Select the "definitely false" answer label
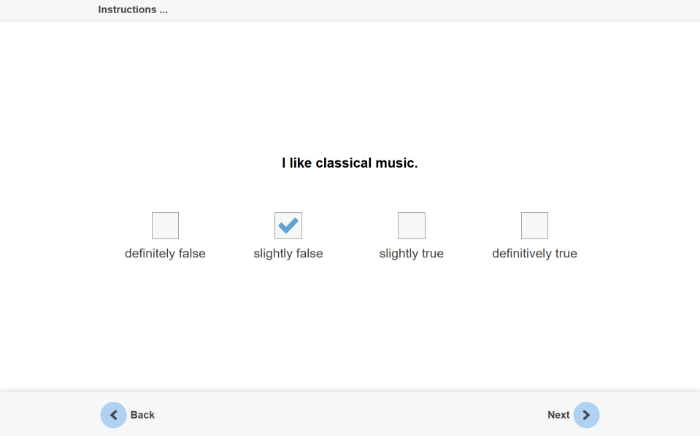The width and height of the screenshot is (700, 436). [165, 254]
